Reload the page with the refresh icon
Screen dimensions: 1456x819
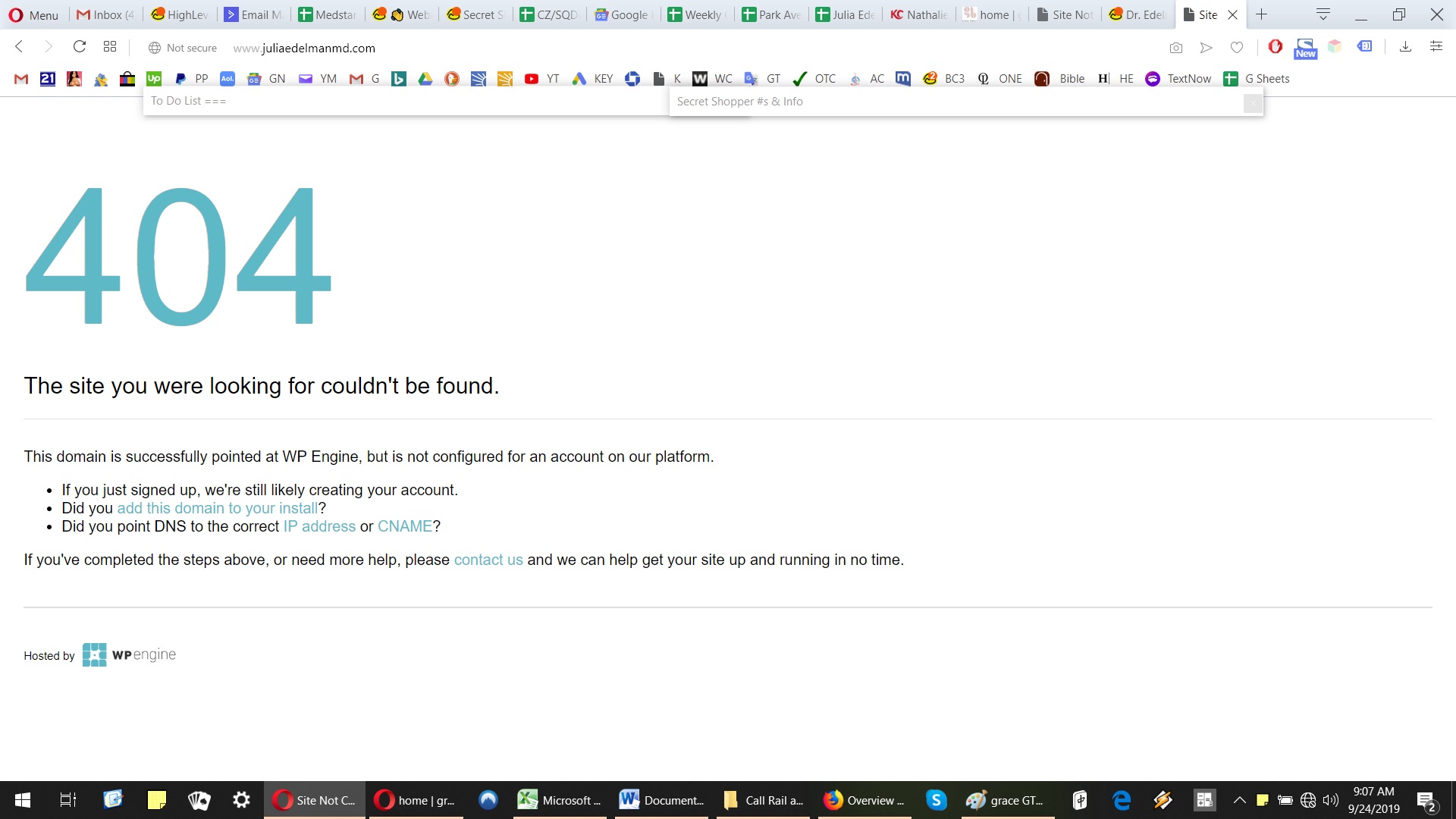pos(79,47)
